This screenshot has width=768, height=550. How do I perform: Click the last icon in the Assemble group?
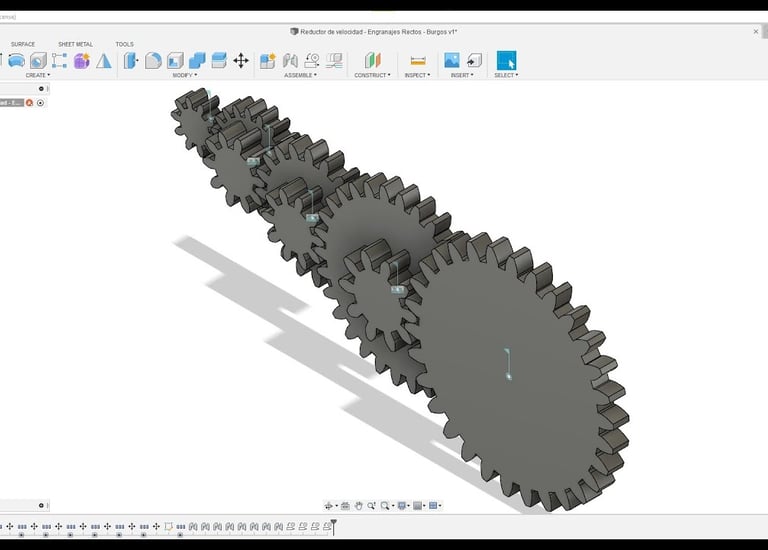tap(334, 61)
